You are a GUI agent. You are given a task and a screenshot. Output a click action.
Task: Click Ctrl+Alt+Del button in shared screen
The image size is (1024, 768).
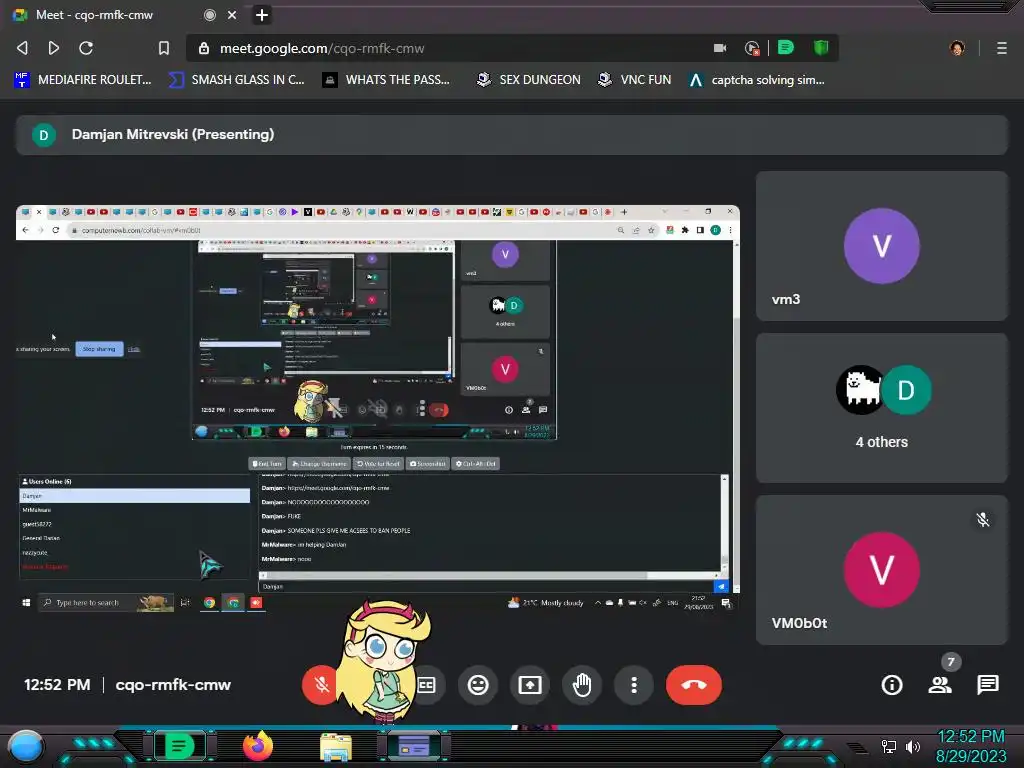[x=475, y=464]
